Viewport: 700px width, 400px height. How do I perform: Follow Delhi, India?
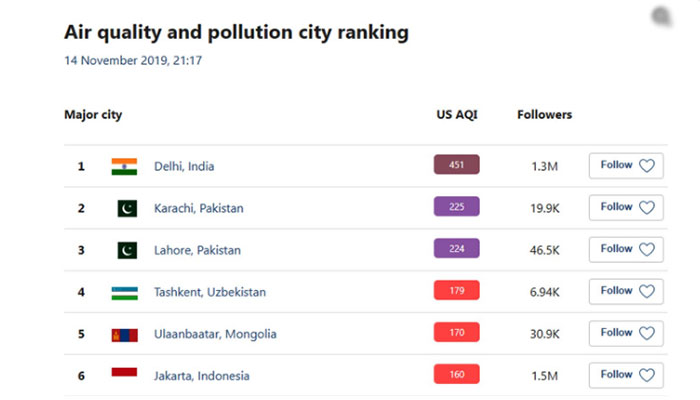[626, 166]
